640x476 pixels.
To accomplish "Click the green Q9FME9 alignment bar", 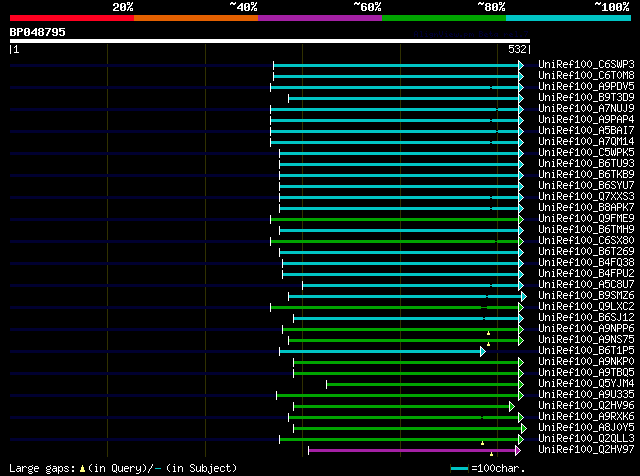I will 395,220.
